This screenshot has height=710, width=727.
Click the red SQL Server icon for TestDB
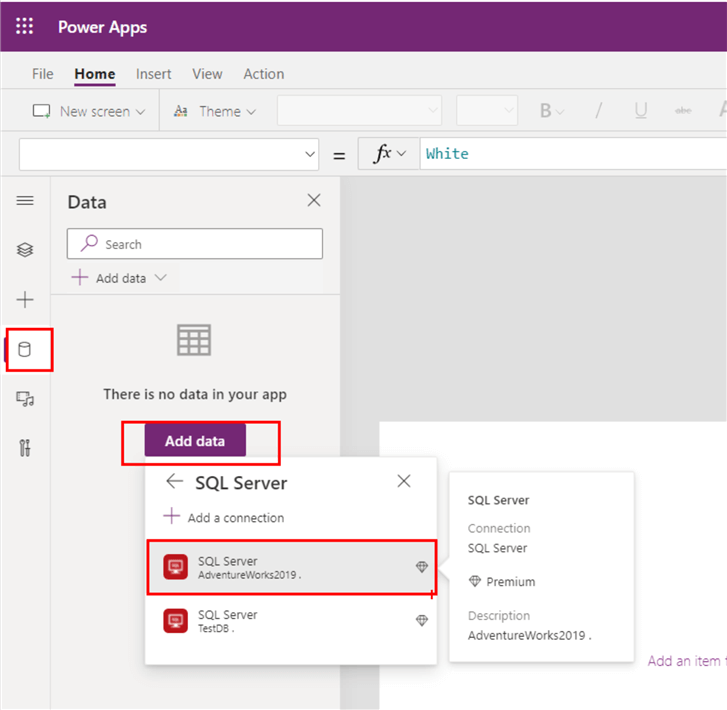tap(175, 620)
